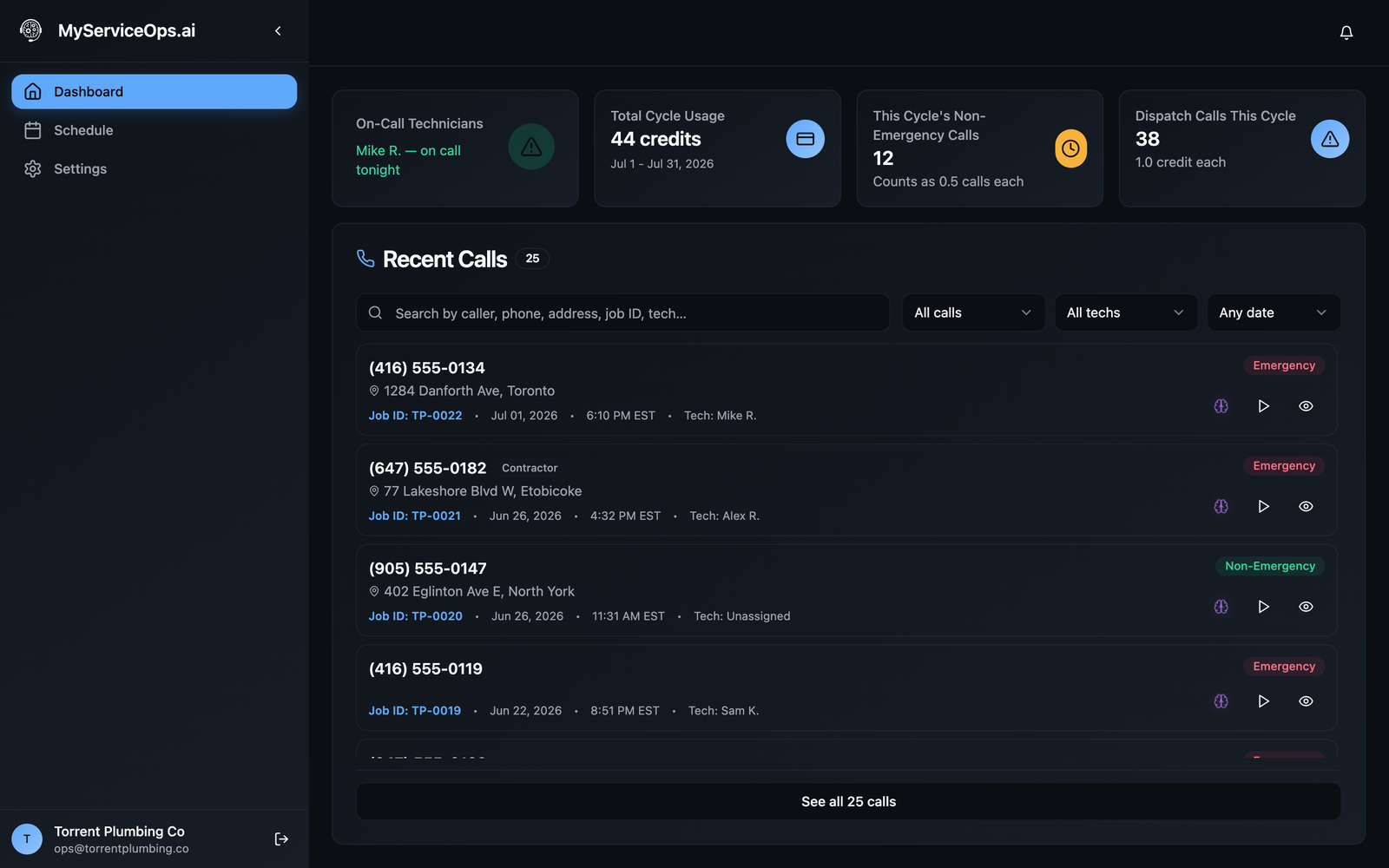
Task: Open the All techs filter dropdown
Action: (1126, 312)
